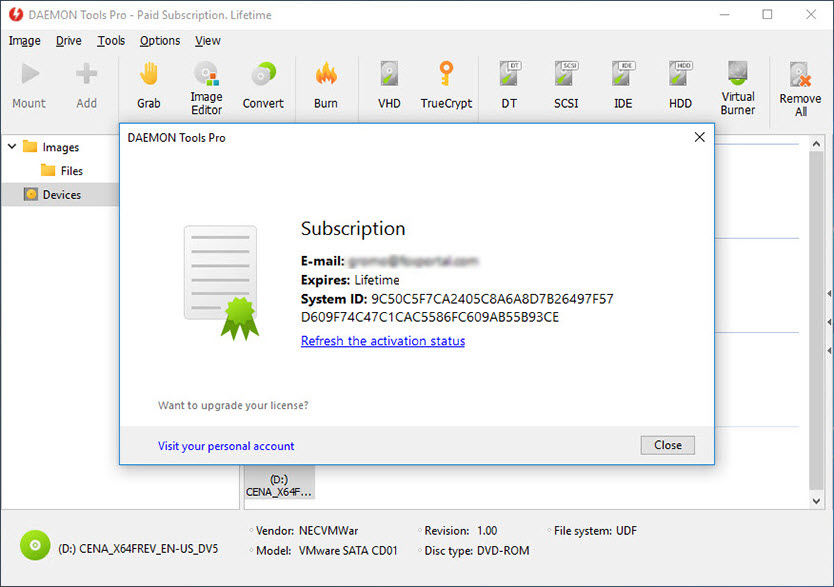
Task: Open the TrueCrypt tool
Action: [446, 85]
